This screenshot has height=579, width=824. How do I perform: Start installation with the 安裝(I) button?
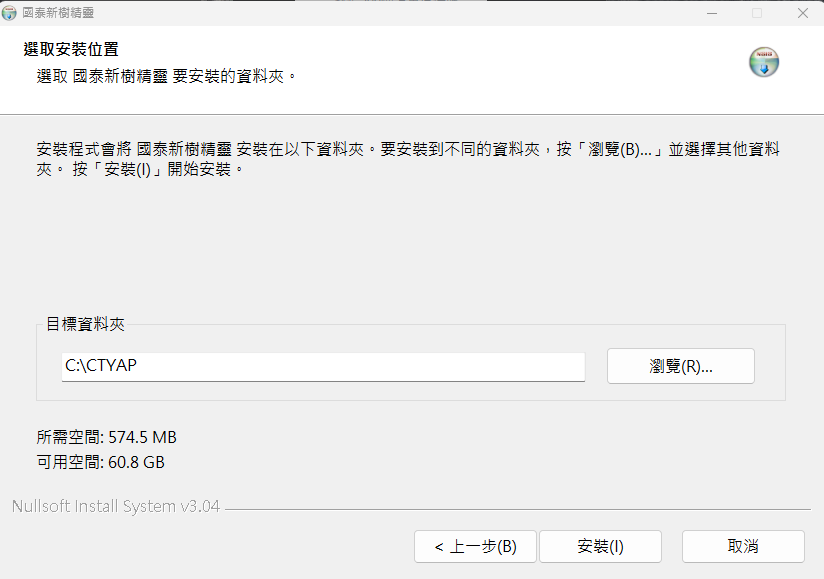[600, 546]
